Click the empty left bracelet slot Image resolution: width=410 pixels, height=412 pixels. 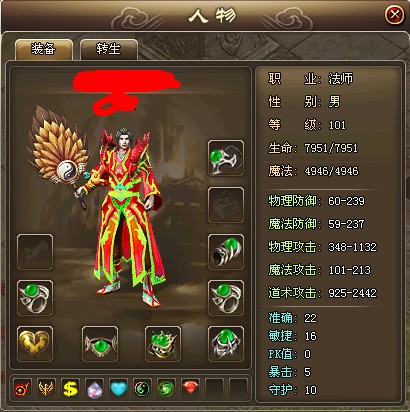pos(35,252)
